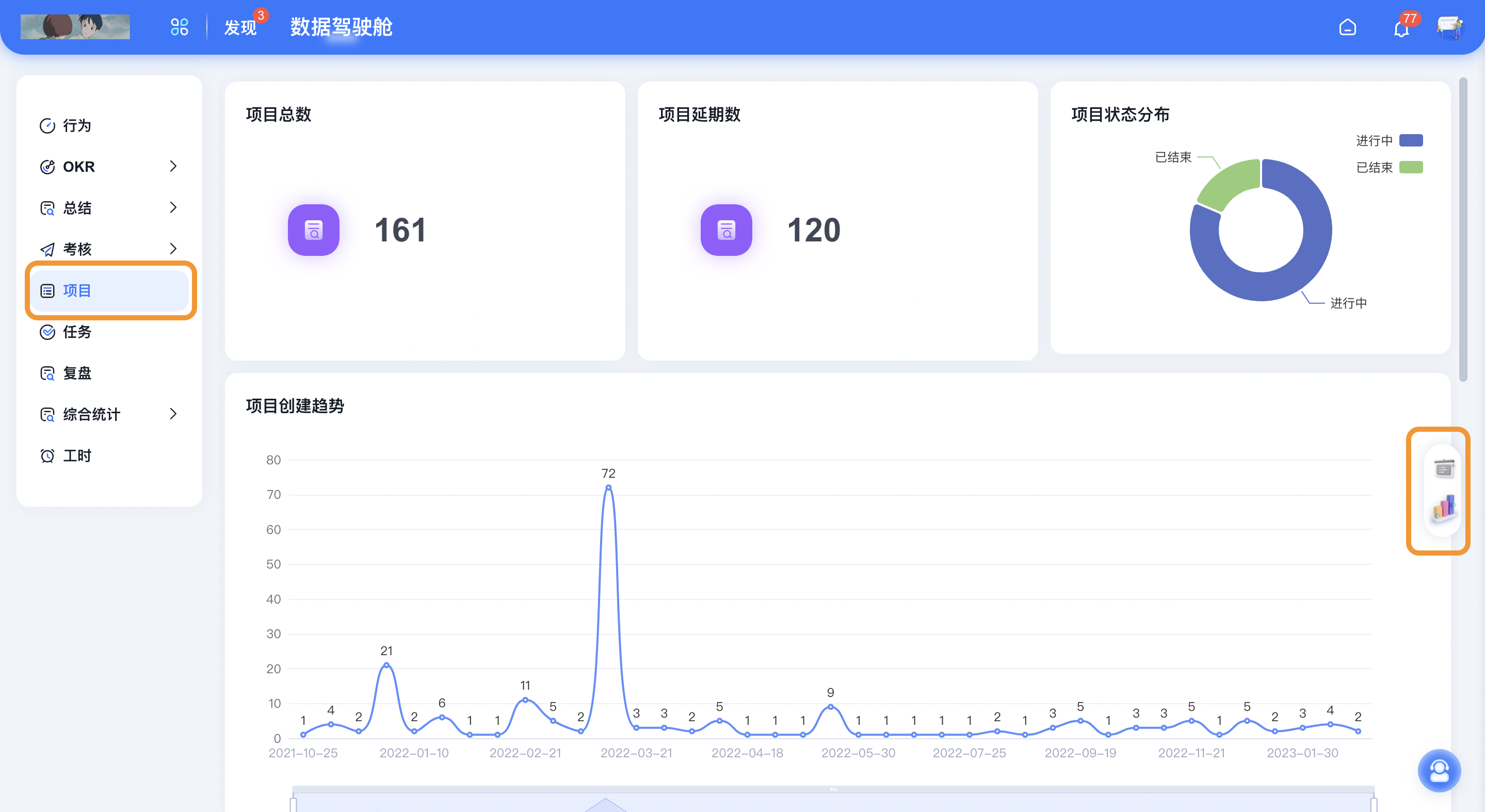The width and height of the screenshot is (1485, 812).
Task: Click the page vertical scrollbar
Action: pos(1463,230)
